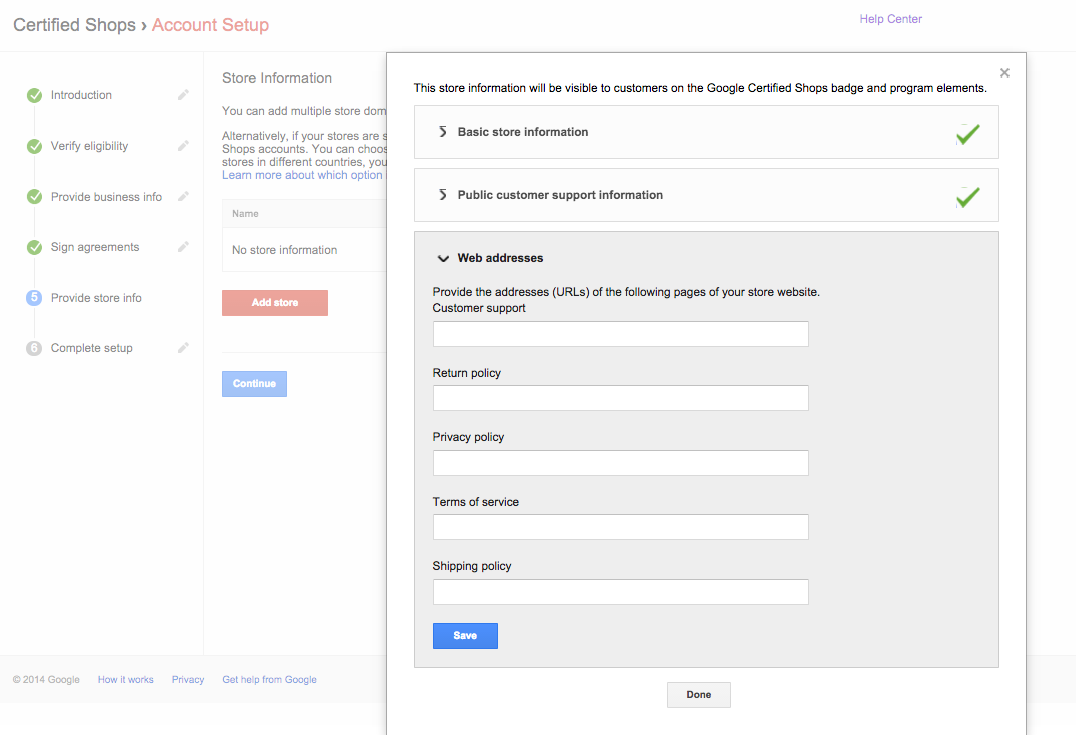Image resolution: width=1076 pixels, height=735 pixels.
Task: Click the checkmark on Public customer support information
Action: click(x=968, y=197)
